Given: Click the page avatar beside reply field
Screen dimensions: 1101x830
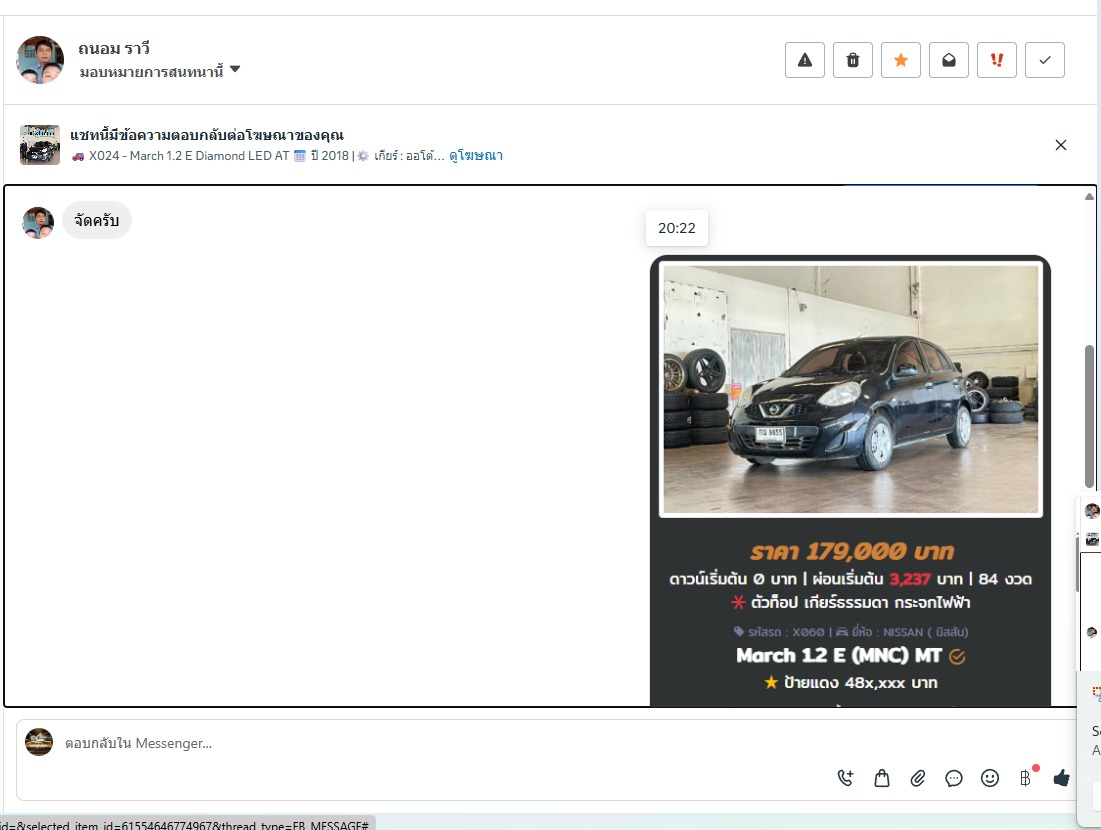Looking at the screenshot, I should pos(39,742).
